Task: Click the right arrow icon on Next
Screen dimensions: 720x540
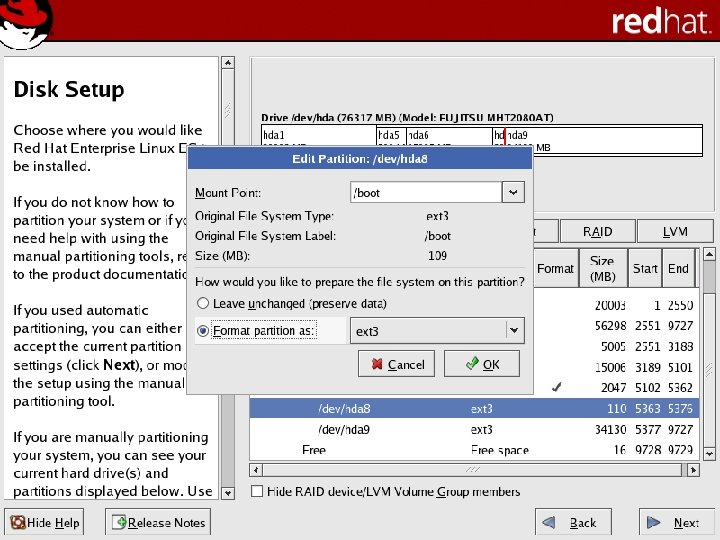Action: coord(653,522)
